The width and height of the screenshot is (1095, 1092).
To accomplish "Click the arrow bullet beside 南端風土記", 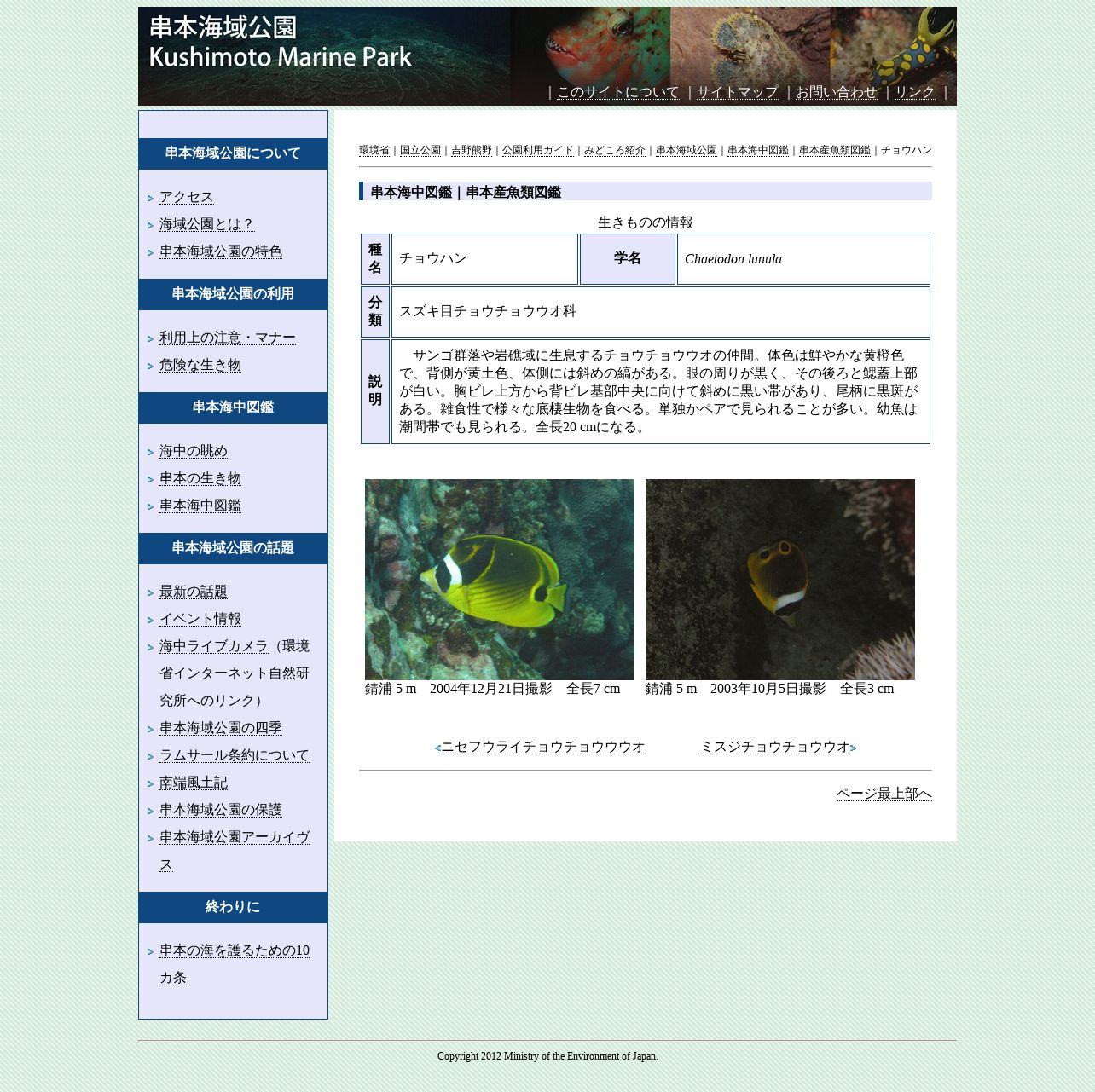I will point(150,784).
